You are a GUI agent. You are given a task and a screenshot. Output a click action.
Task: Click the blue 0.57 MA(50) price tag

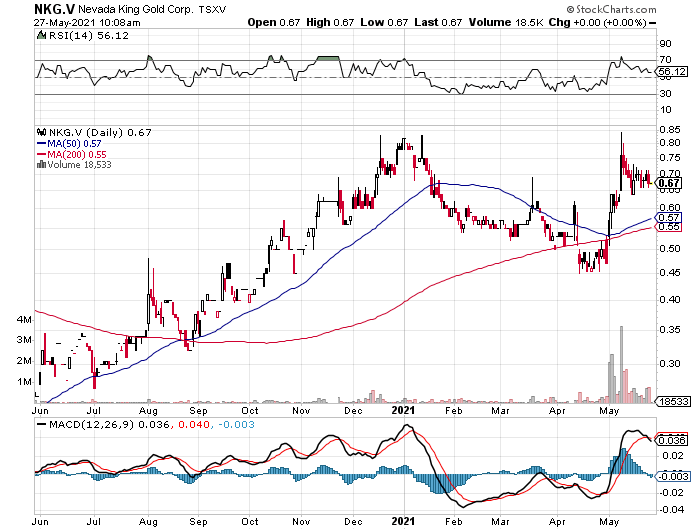click(x=669, y=218)
